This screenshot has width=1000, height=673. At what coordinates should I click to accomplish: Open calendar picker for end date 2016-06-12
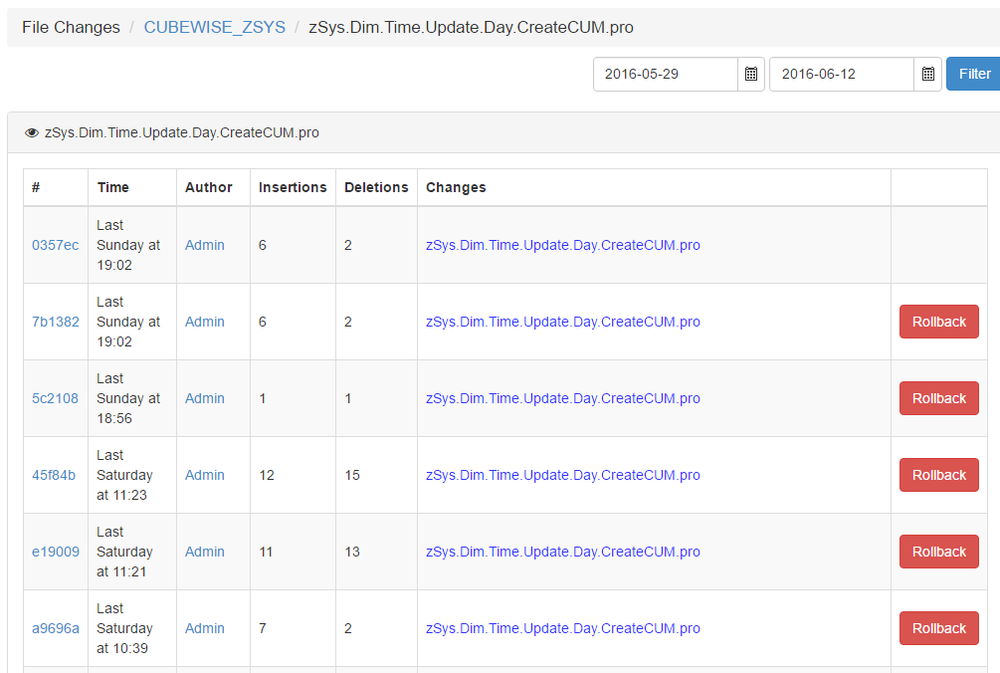click(927, 74)
